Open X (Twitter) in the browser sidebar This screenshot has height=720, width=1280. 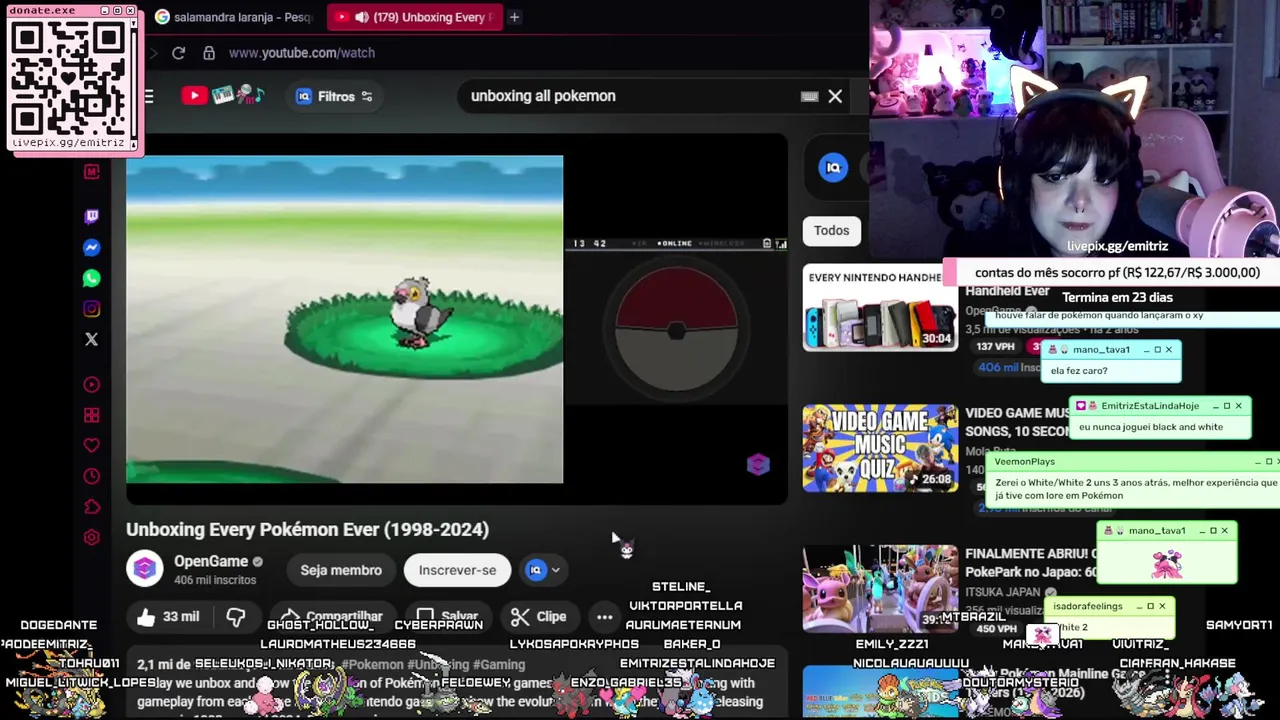91,340
